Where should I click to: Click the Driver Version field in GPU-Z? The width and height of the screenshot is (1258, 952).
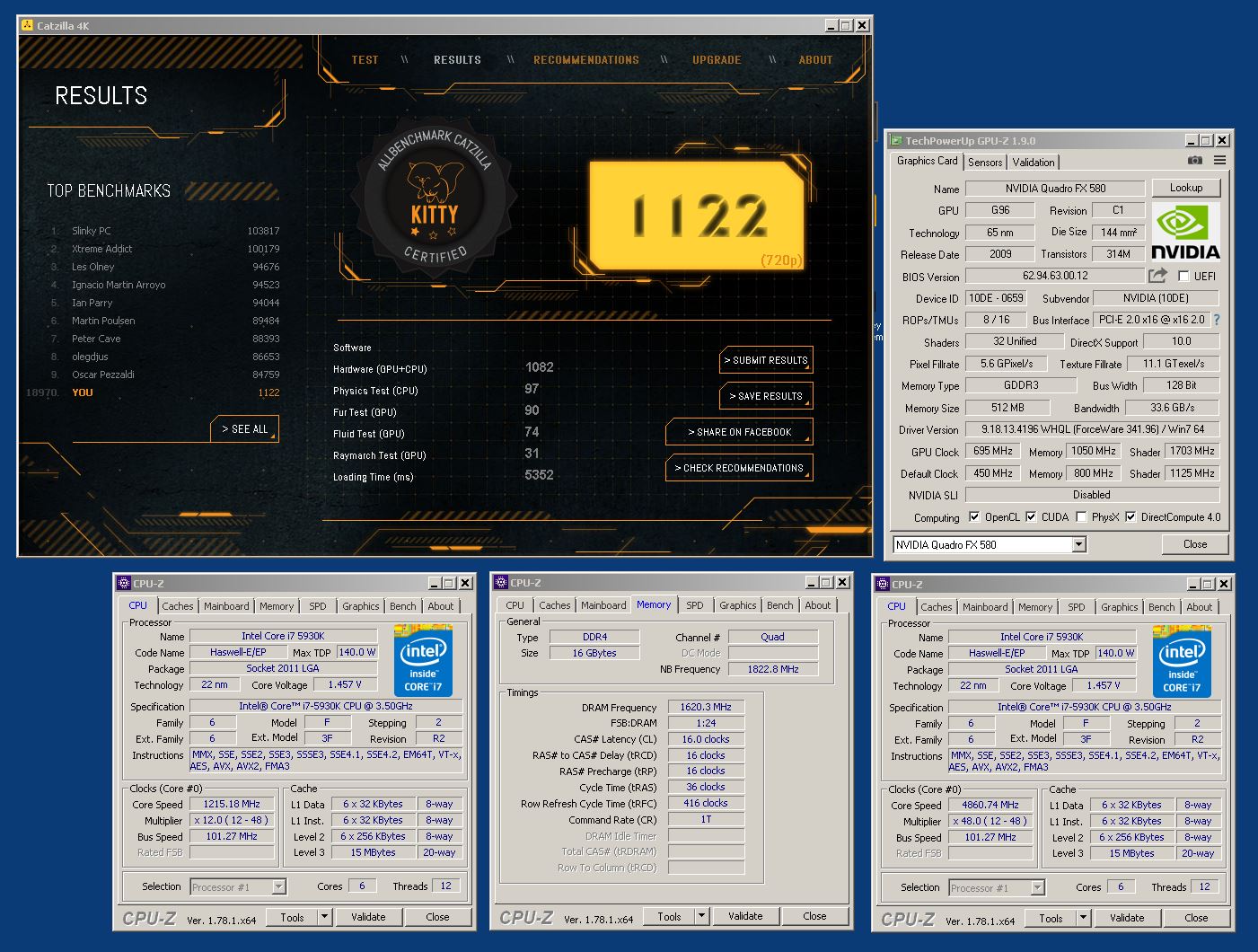click(1092, 429)
